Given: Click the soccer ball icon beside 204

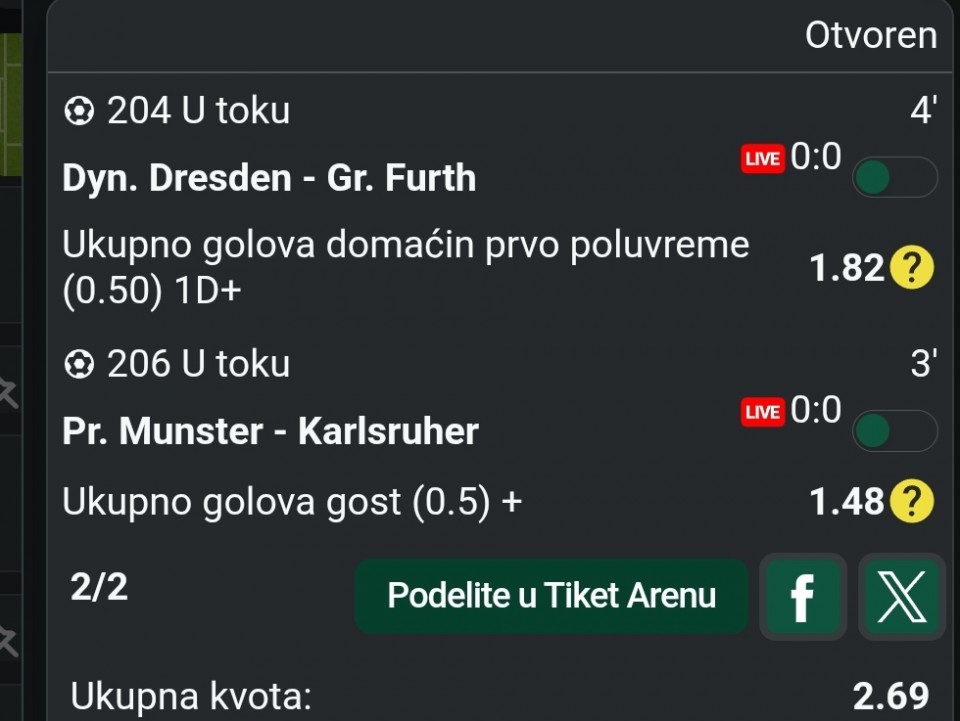Looking at the screenshot, I should tap(76, 111).
